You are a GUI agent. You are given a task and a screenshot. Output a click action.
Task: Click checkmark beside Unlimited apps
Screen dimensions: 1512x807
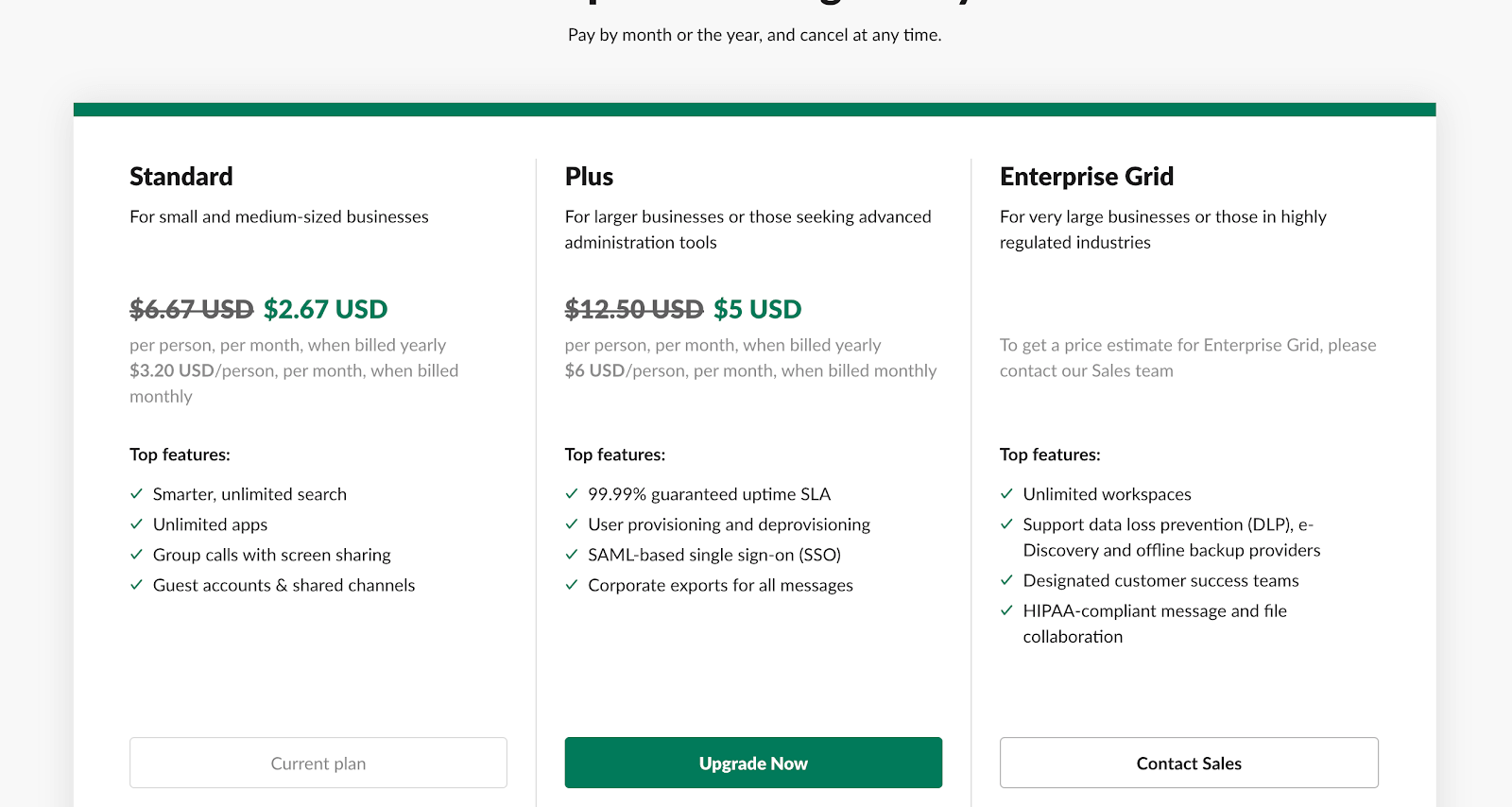pos(136,524)
